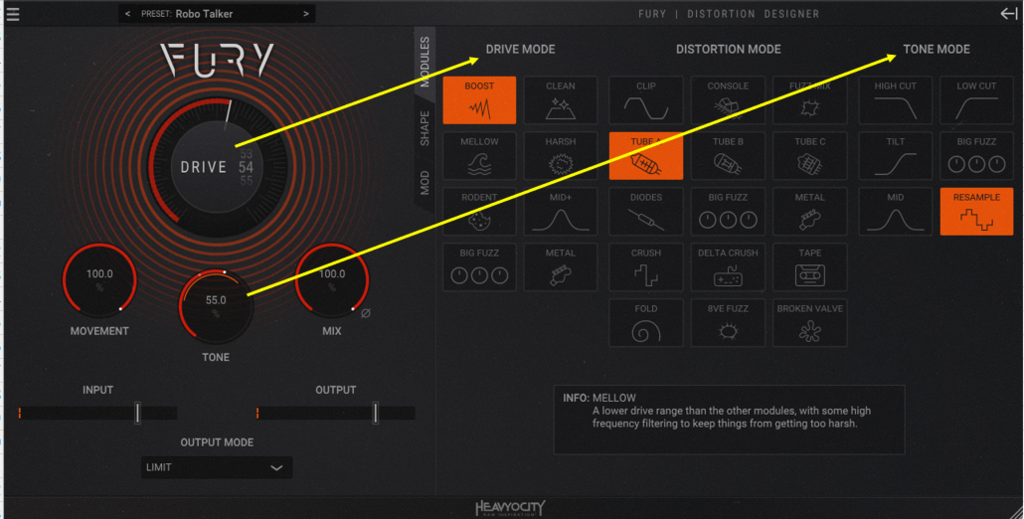1024x519 pixels.
Task: Select Metal in Drive Mode column
Action: [x=560, y=267]
